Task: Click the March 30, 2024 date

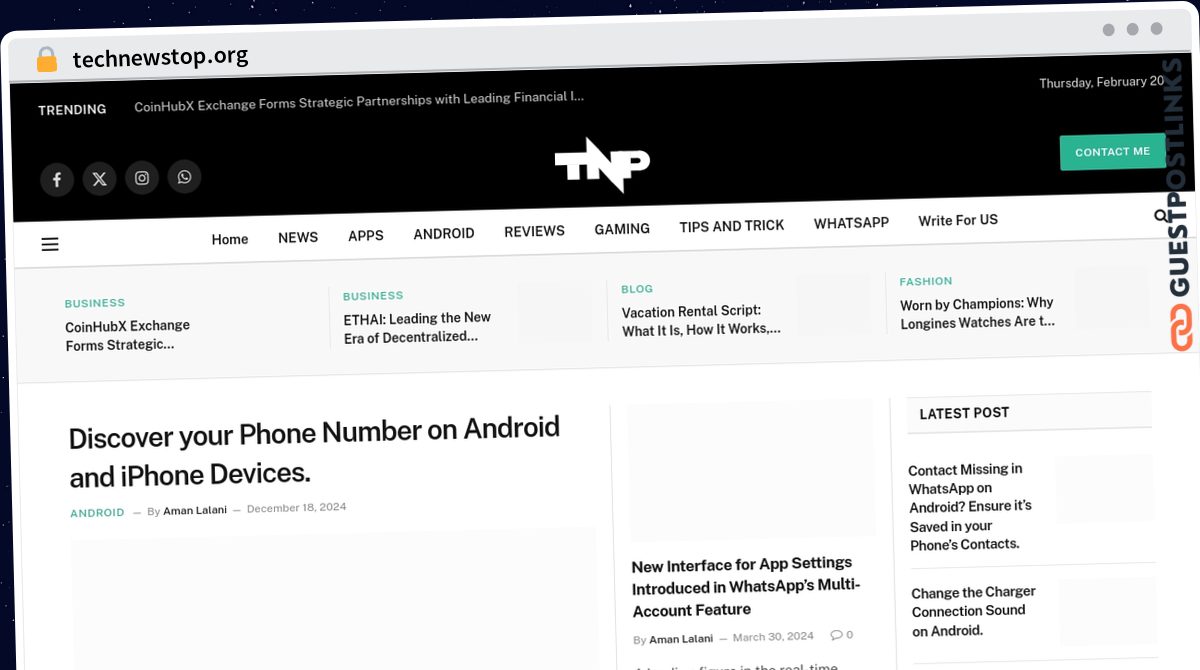Action: 773,637
